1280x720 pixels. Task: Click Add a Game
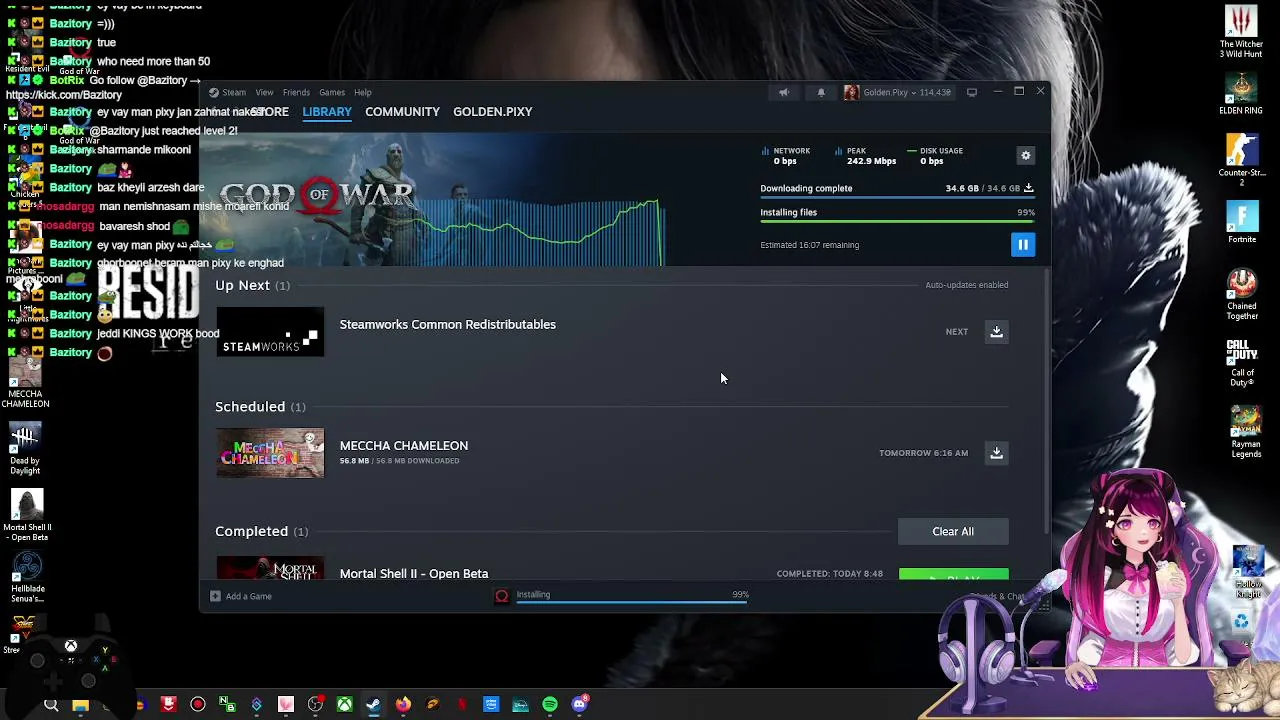pyautogui.click(x=241, y=596)
